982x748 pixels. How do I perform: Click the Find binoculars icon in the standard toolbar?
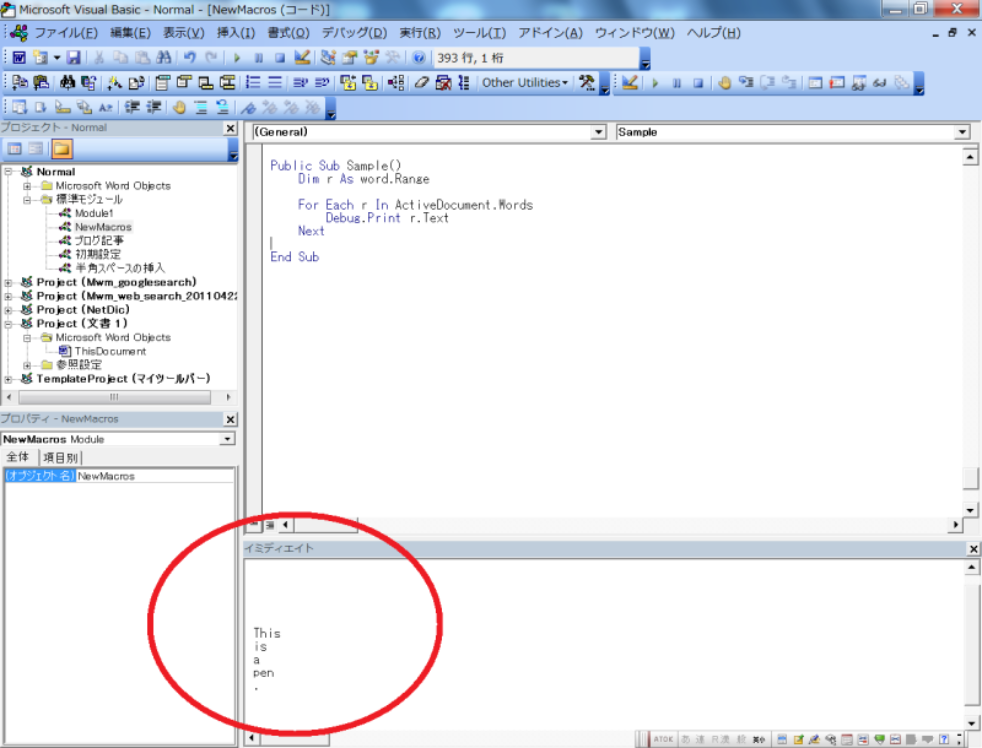[x=163, y=58]
